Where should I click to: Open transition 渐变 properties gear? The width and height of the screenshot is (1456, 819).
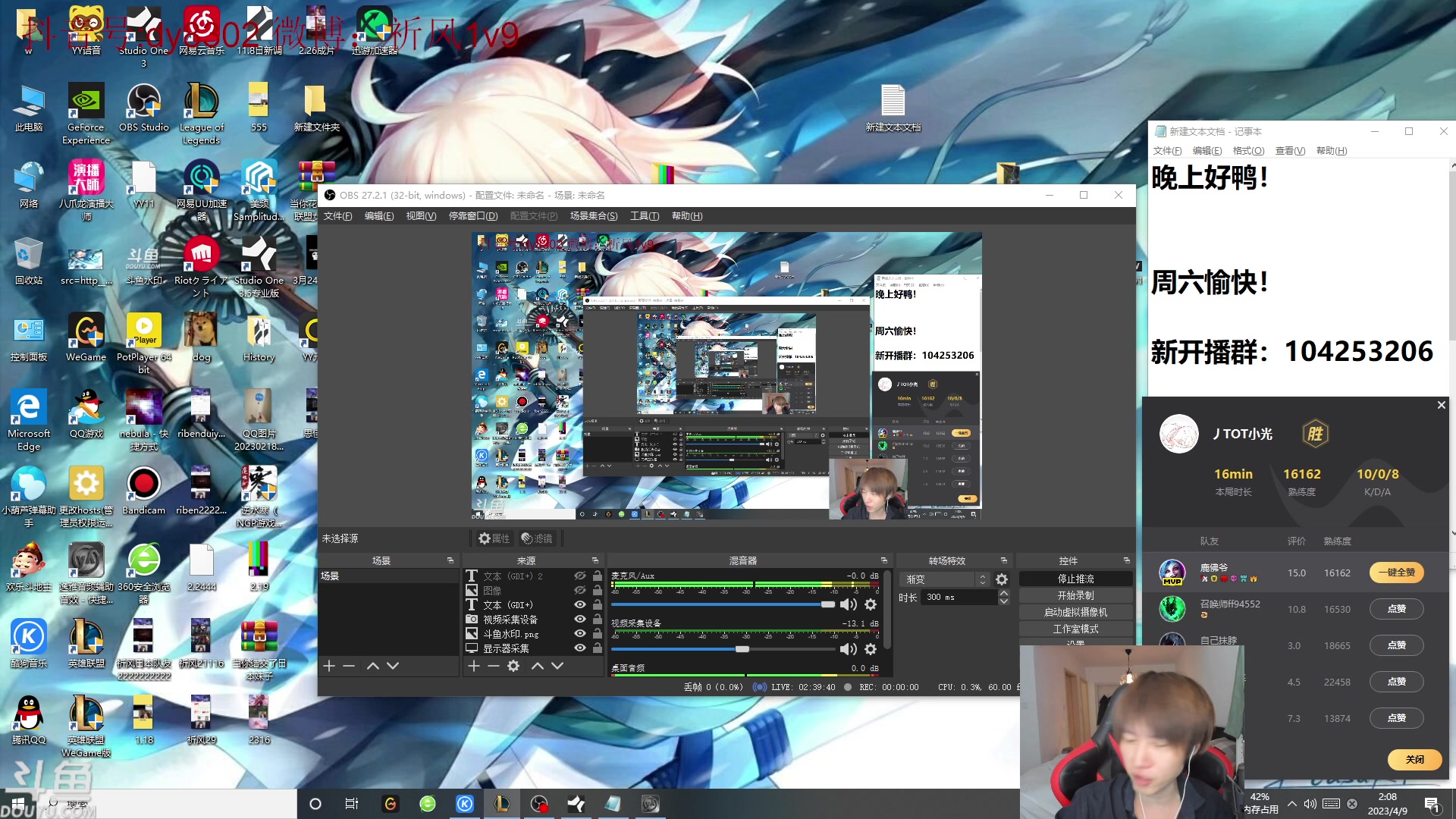tap(1002, 579)
